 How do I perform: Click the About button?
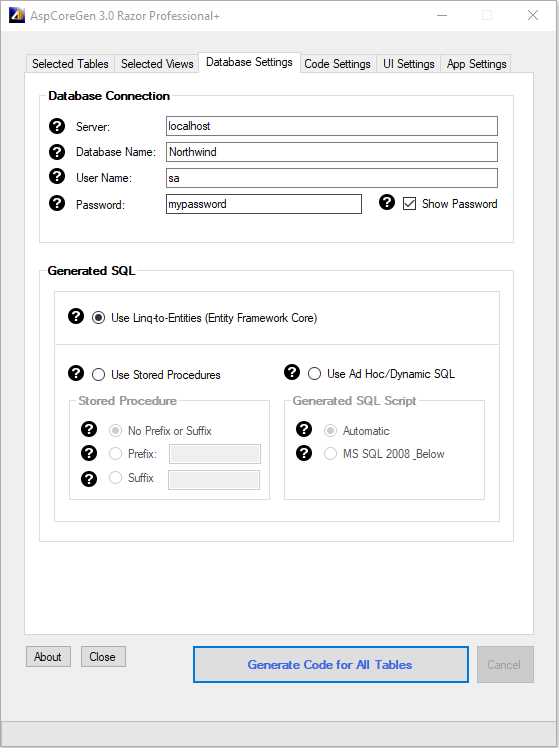click(48, 656)
